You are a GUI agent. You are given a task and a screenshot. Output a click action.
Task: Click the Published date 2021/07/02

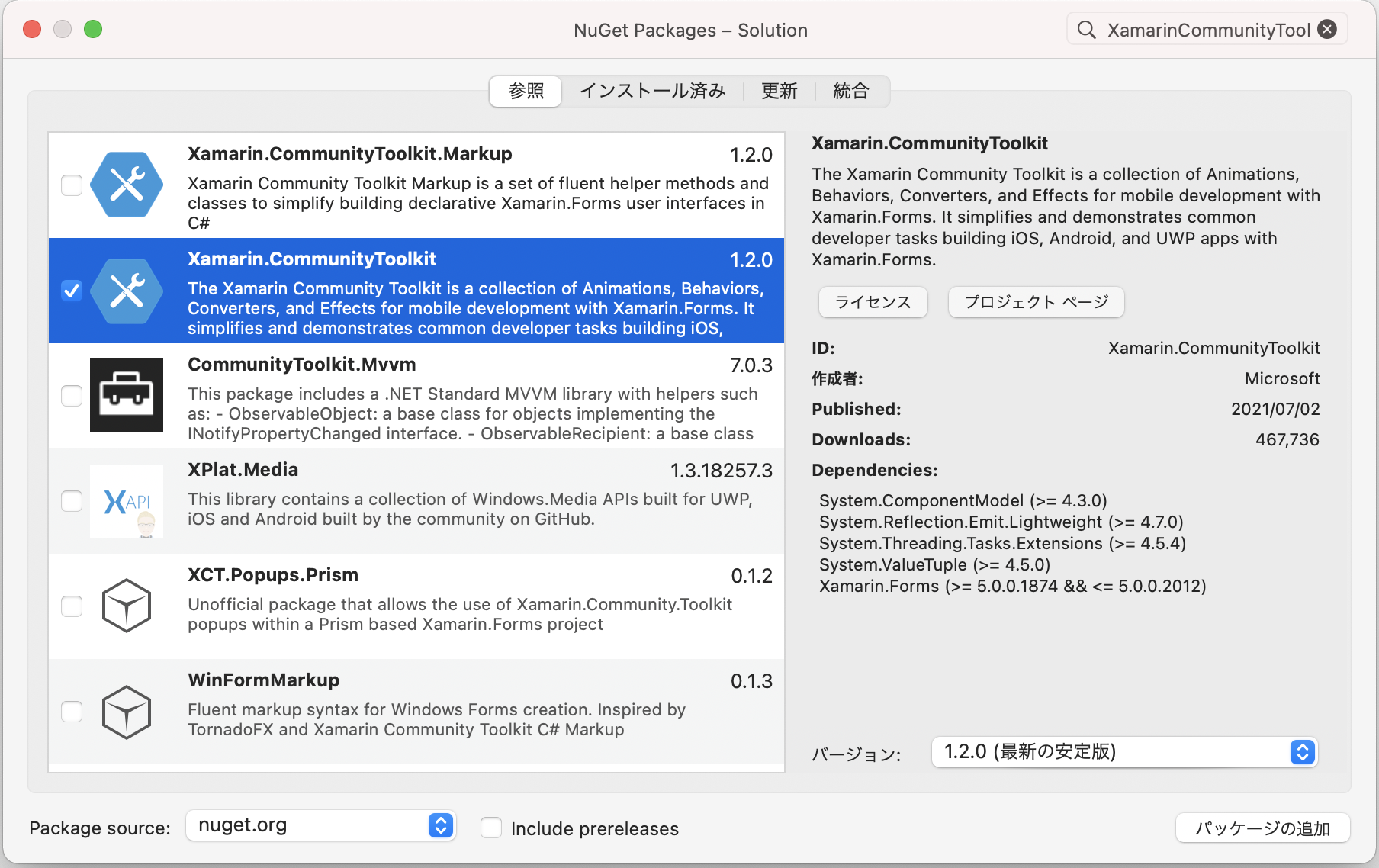coord(1275,409)
